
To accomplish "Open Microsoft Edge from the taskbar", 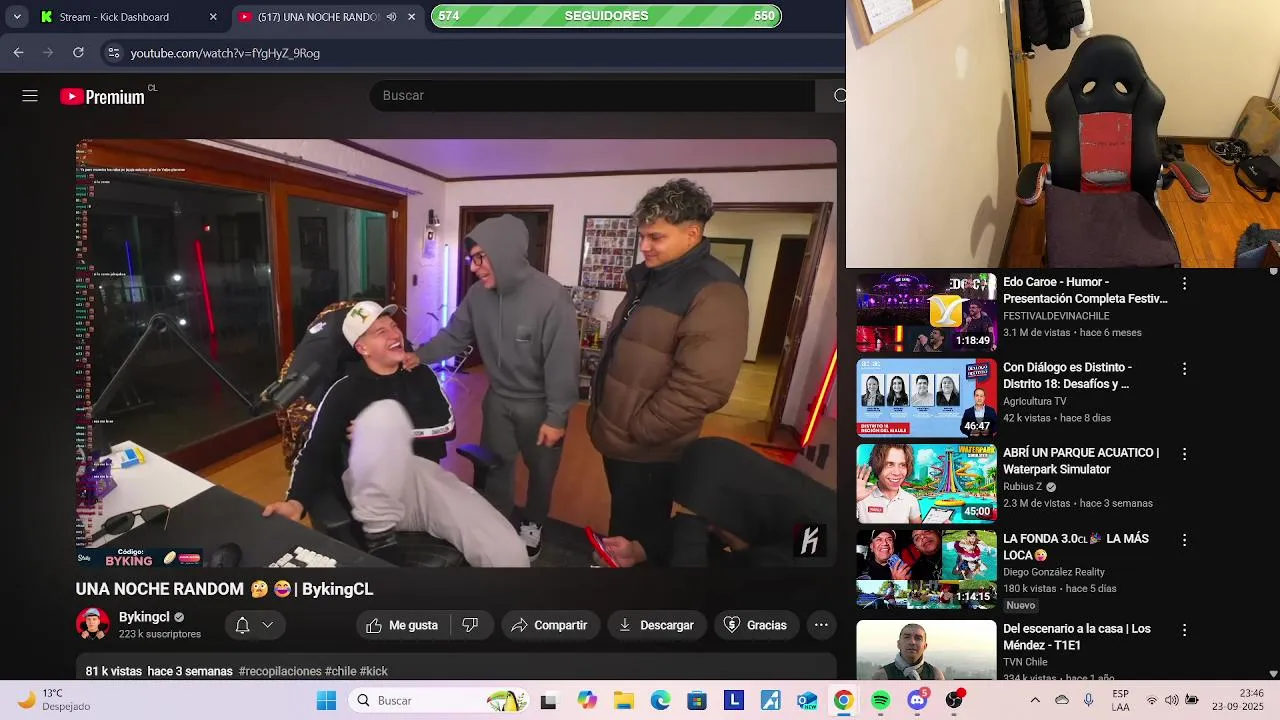I will 661,700.
